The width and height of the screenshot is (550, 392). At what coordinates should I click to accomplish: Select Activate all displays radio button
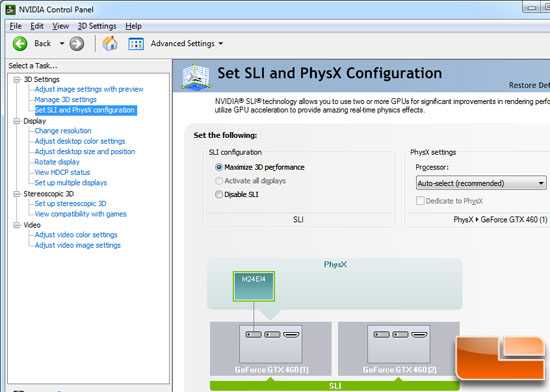click(x=219, y=181)
